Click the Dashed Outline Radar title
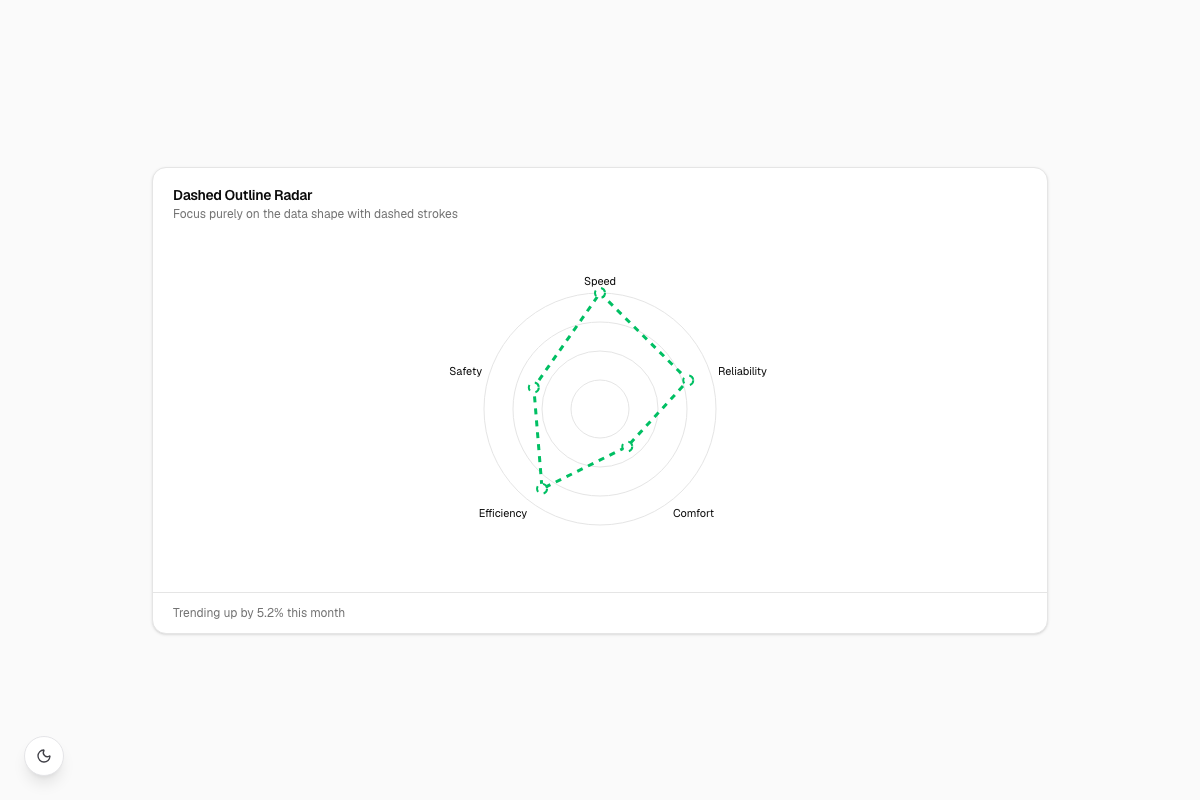The width and height of the screenshot is (1200, 800). [x=243, y=195]
